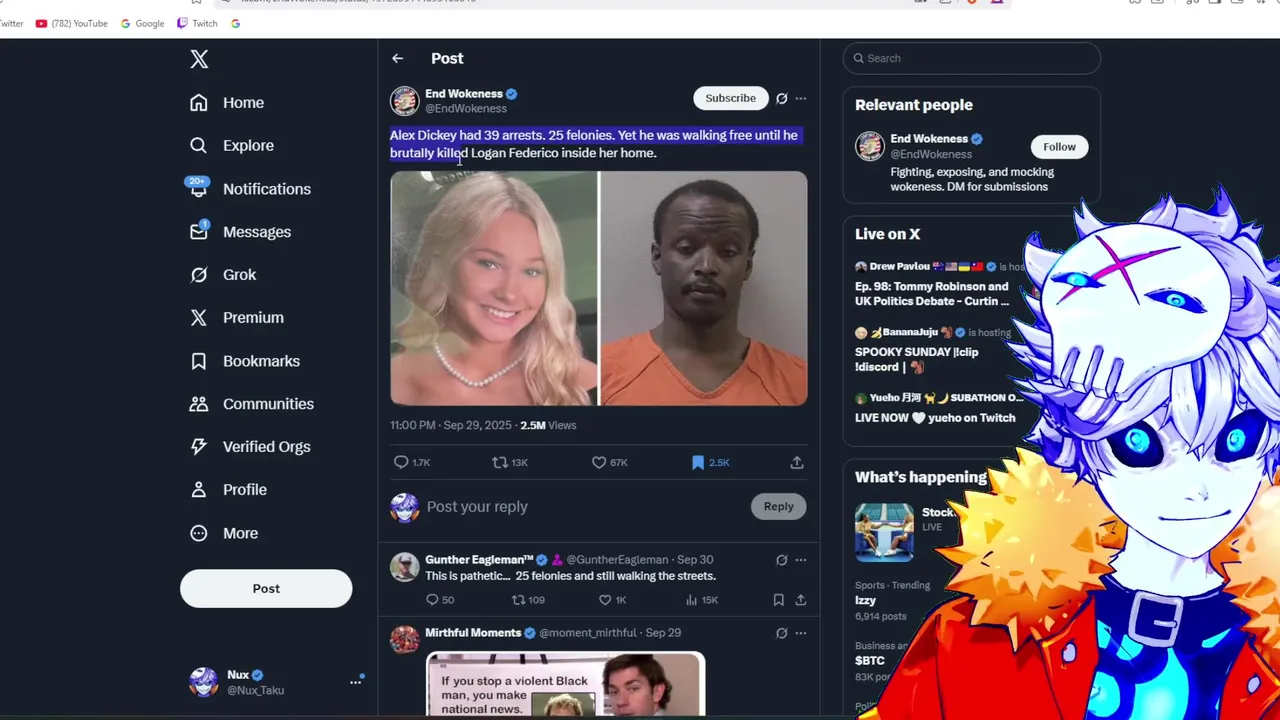Open Bookmarks label in sidebar
Screen dimensions: 1280x720
(261, 361)
